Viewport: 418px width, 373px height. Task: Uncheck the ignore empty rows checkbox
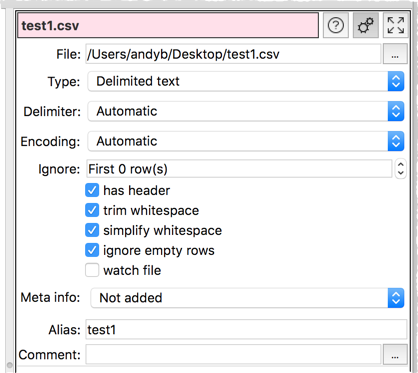click(92, 250)
